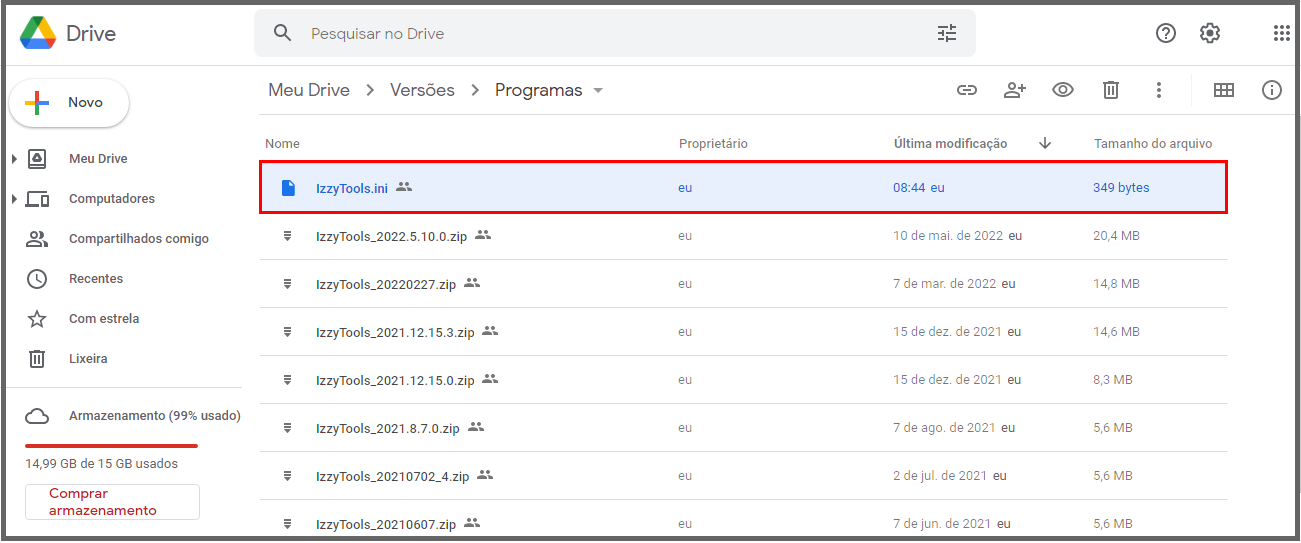Click shared icon next to IzzyTools.ini
The width and height of the screenshot is (1301, 543).
404,187
